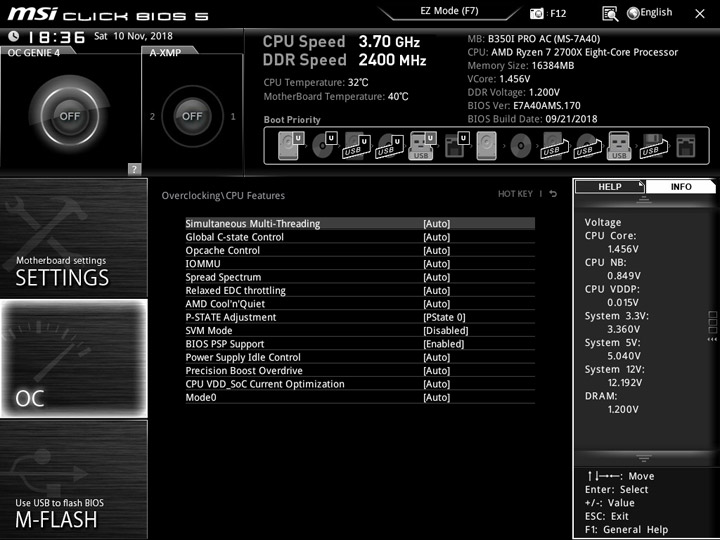Click the F12 screenshot camera icon
This screenshot has height=540, width=720.
tap(536, 14)
